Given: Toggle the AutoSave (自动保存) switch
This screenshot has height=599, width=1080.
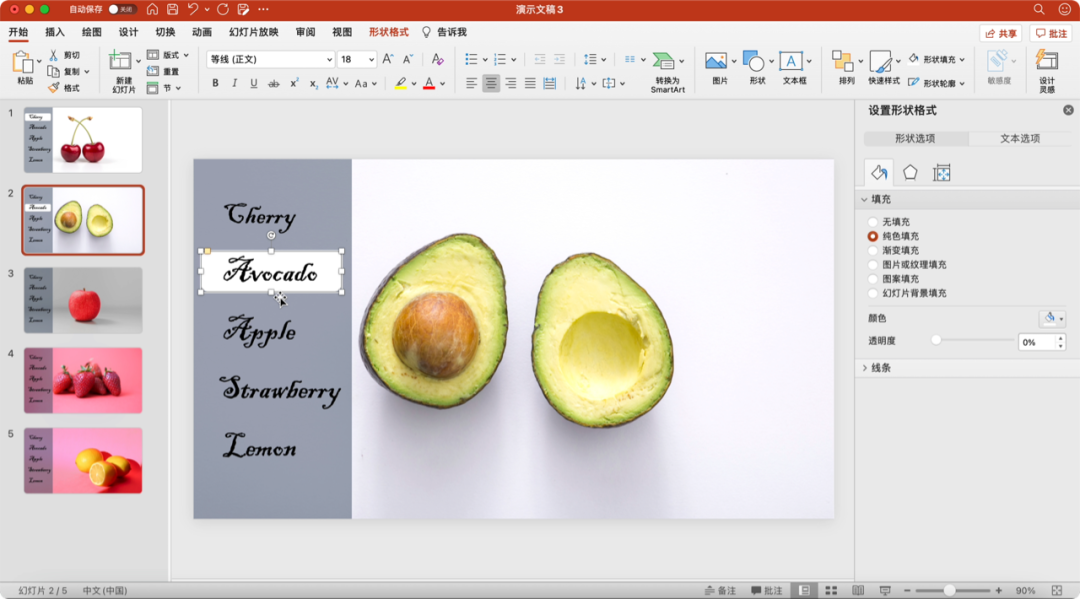Looking at the screenshot, I should tap(121, 10).
